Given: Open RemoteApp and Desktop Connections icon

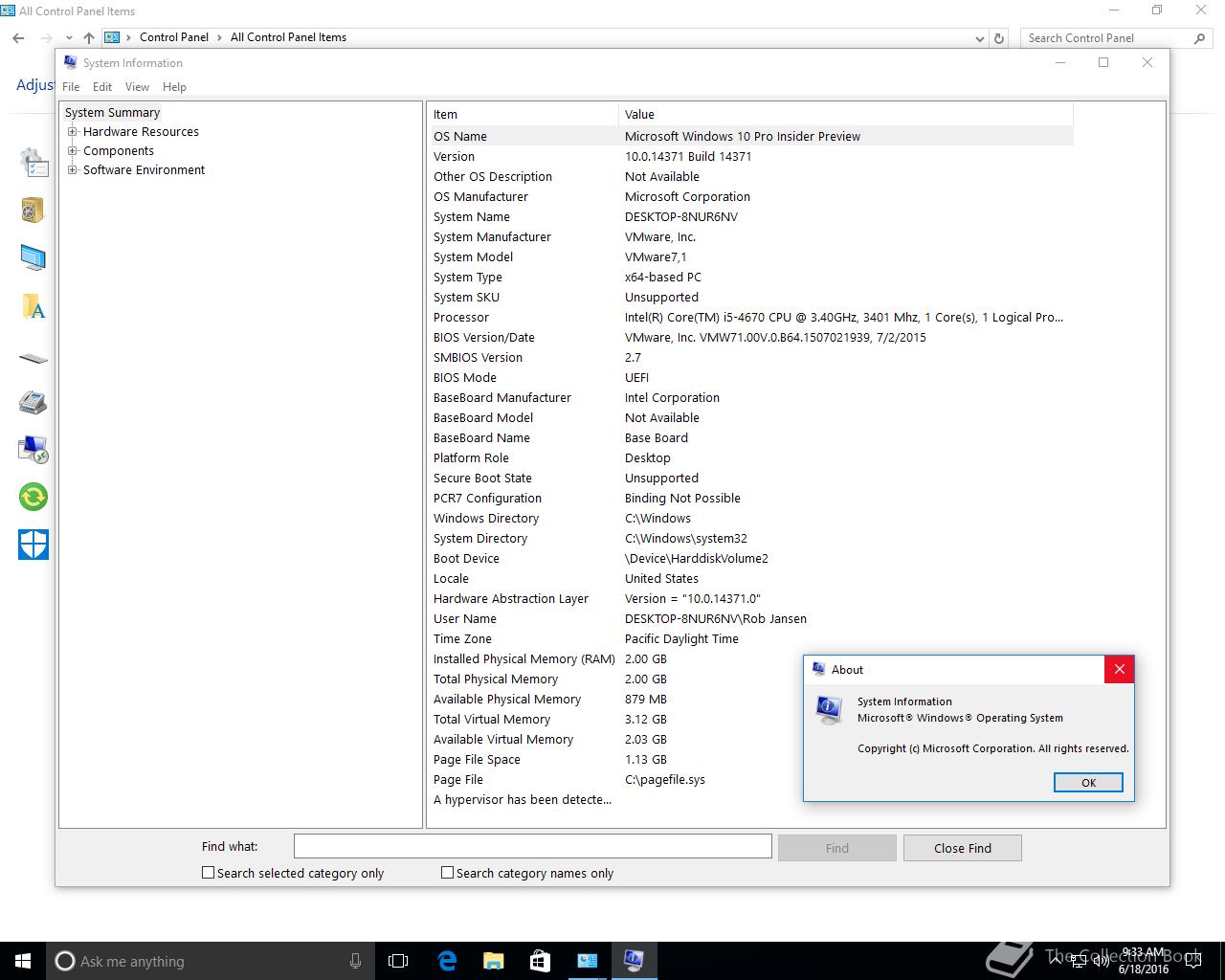Looking at the screenshot, I should pyautogui.click(x=33, y=449).
